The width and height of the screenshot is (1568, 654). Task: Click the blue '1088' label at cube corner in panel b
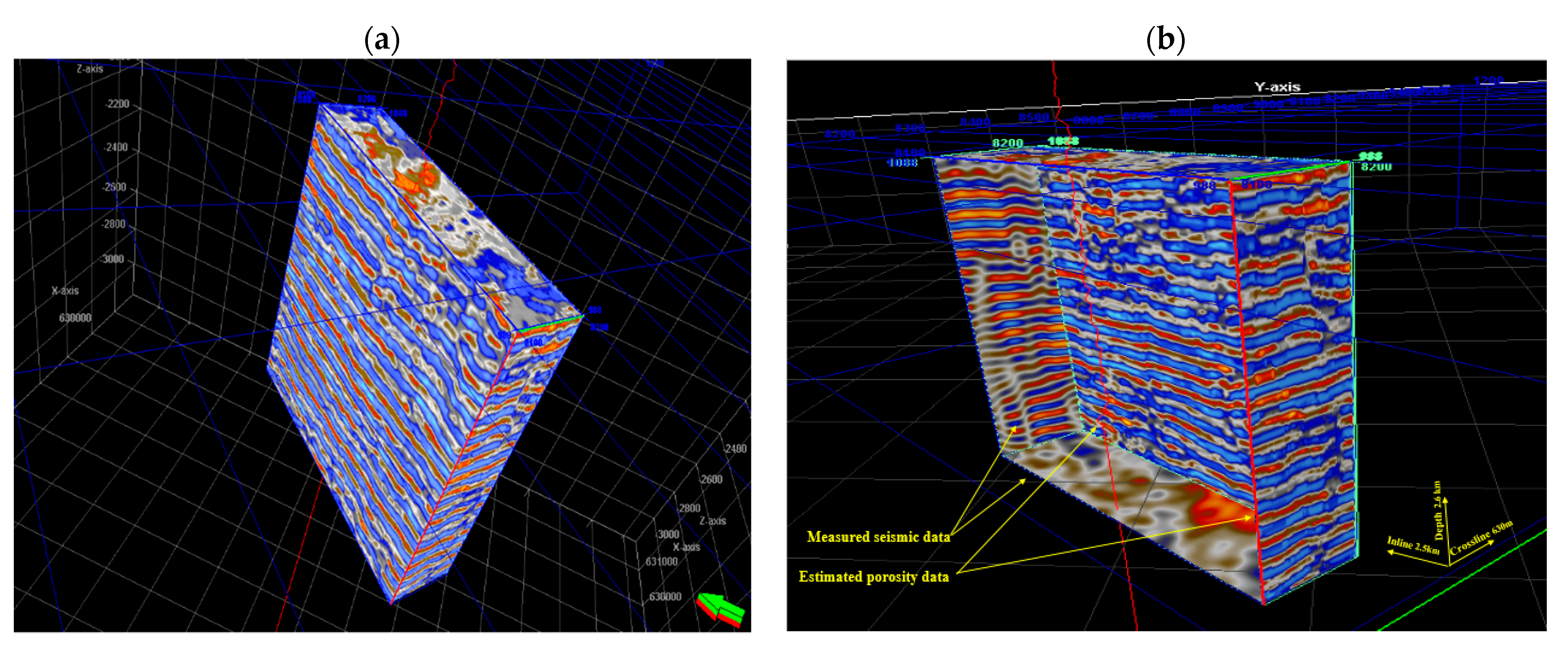click(x=902, y=162)
